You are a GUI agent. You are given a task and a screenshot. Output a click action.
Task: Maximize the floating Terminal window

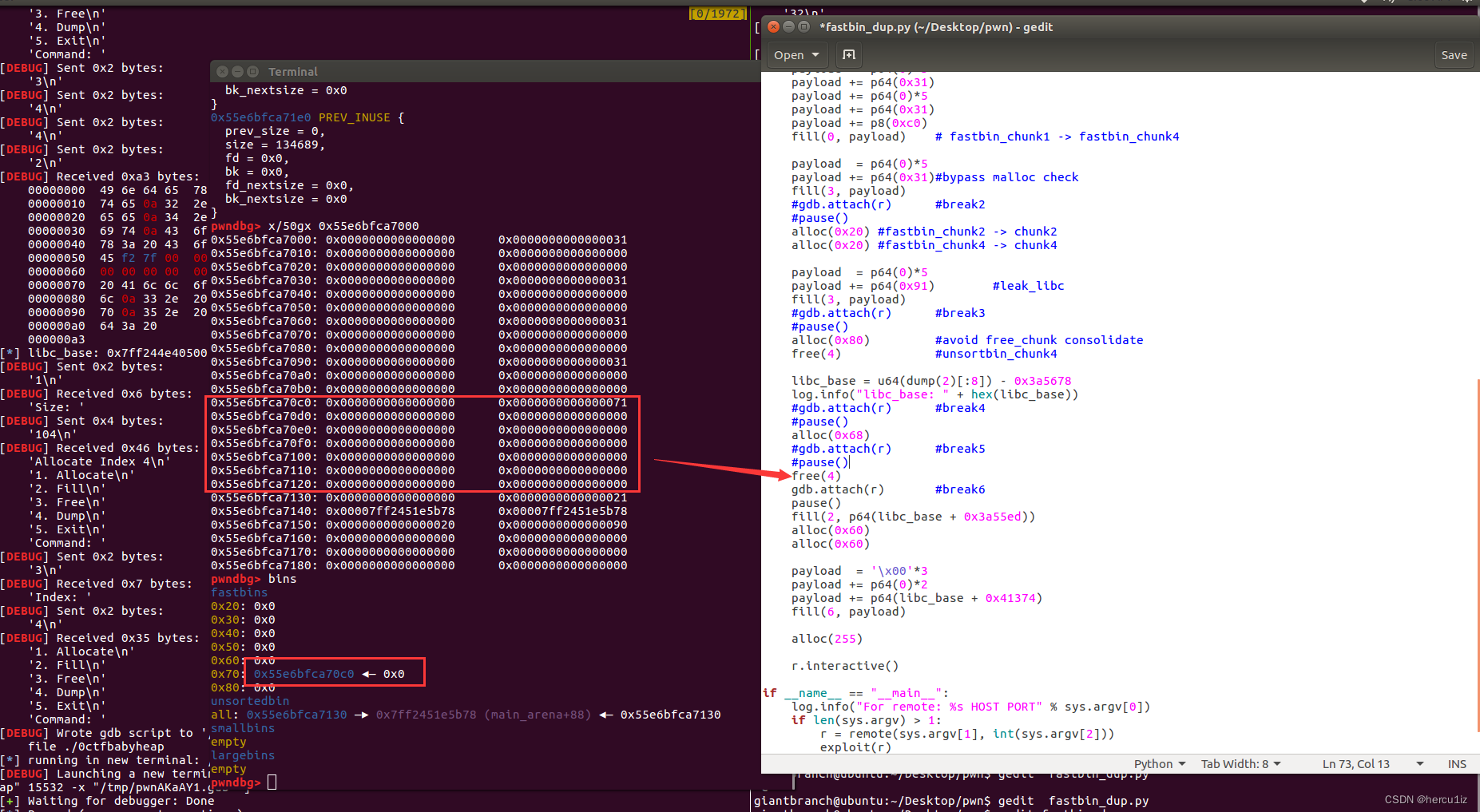pyautogui.click(x=253, y=71)
